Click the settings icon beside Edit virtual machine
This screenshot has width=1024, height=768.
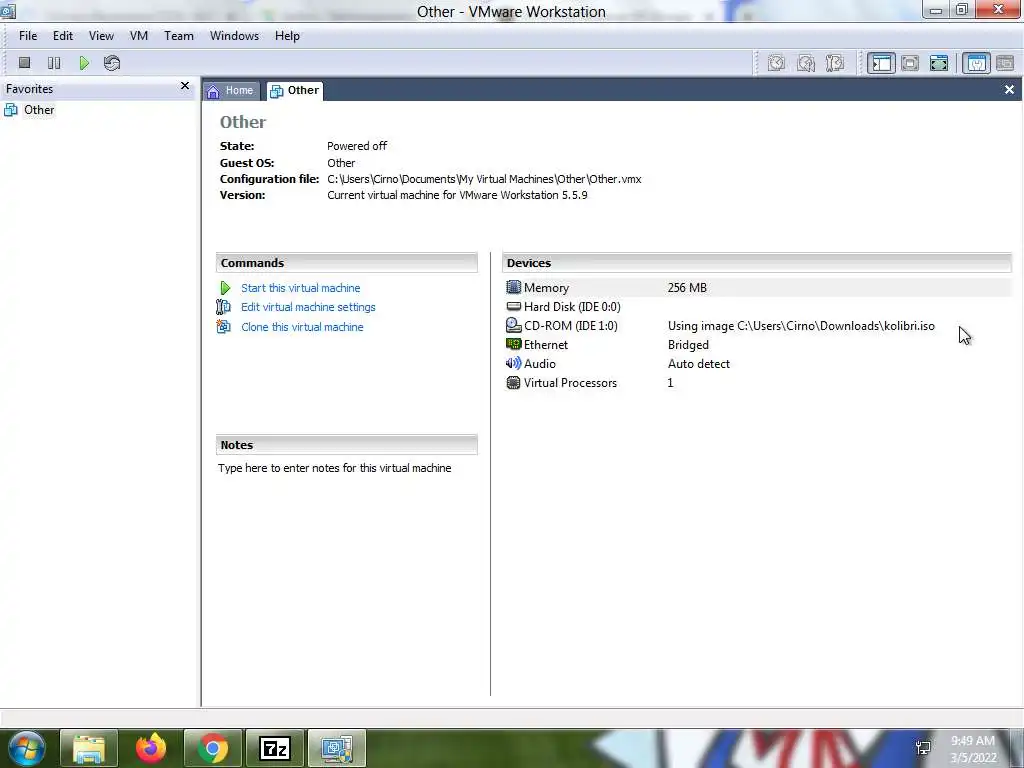click(224, 307)
